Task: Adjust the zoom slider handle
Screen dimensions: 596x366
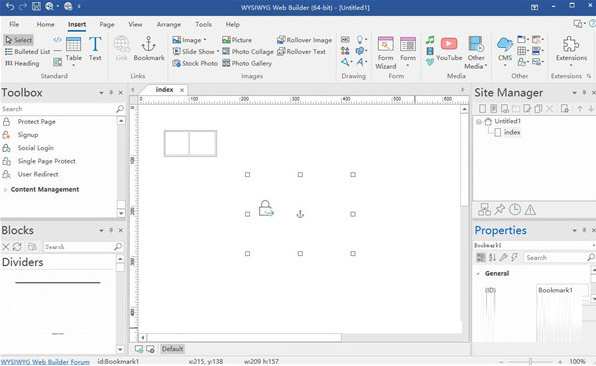Action: (530, 361)
